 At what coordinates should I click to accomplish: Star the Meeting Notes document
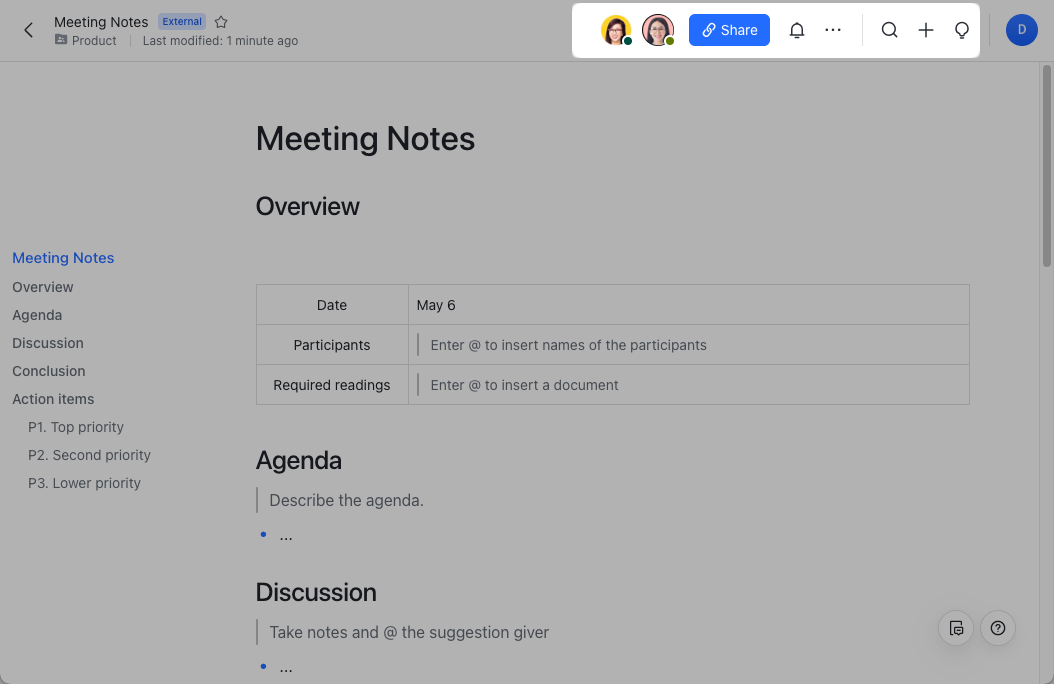(x=221, y=22)
